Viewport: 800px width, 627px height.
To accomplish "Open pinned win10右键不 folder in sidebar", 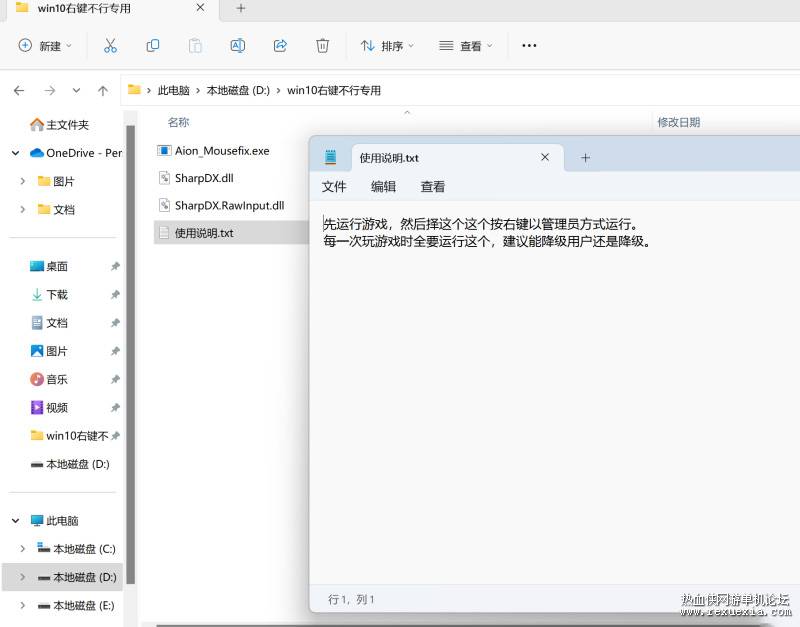I will (x=69, y=436).
